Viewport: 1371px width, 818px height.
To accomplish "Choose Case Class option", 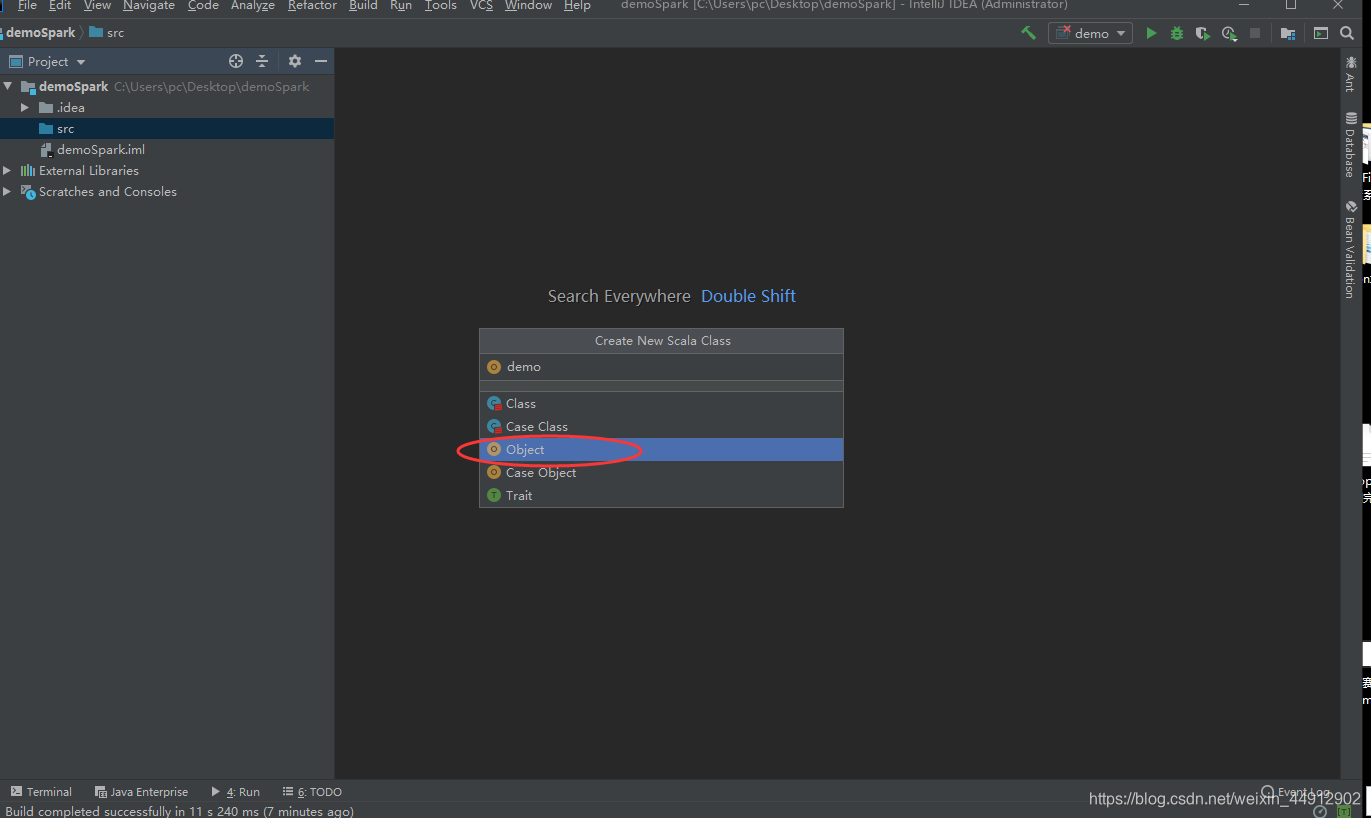I will click(x=661, y=426).
